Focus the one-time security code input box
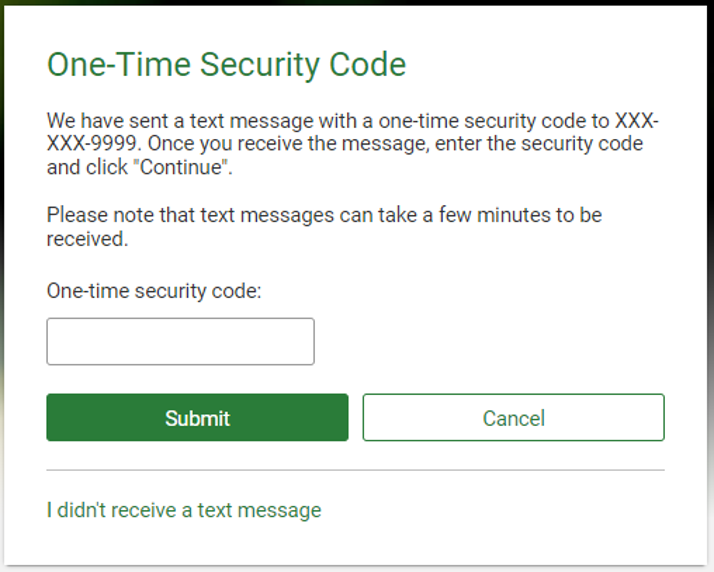 click(x=180, y=342)
